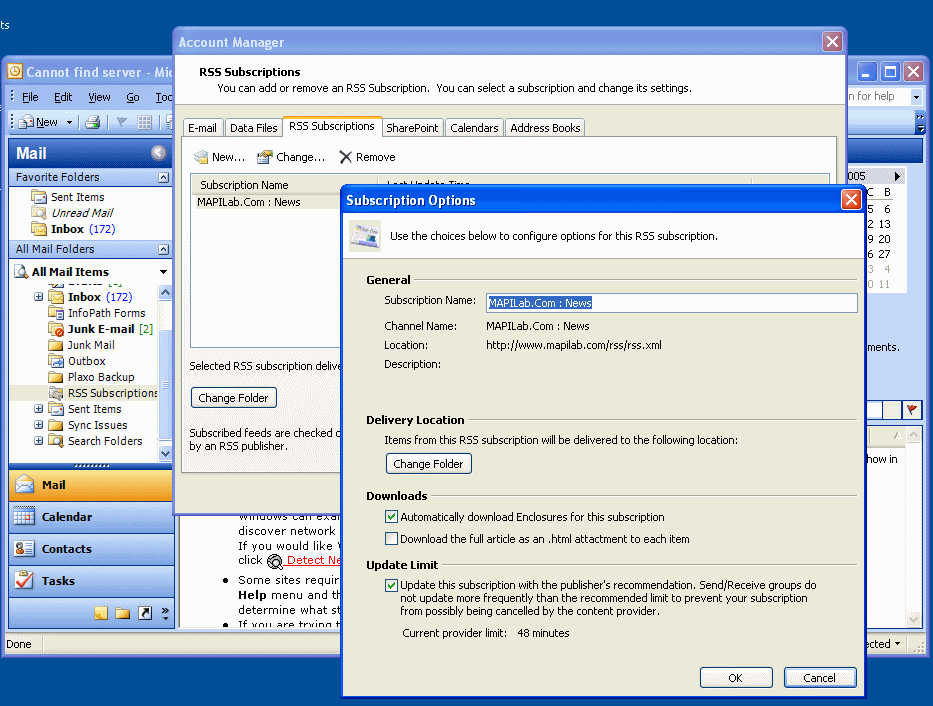Open the All Mail Items dropdown arrow
Screen dimensions: 933x706
coord(164,272)
